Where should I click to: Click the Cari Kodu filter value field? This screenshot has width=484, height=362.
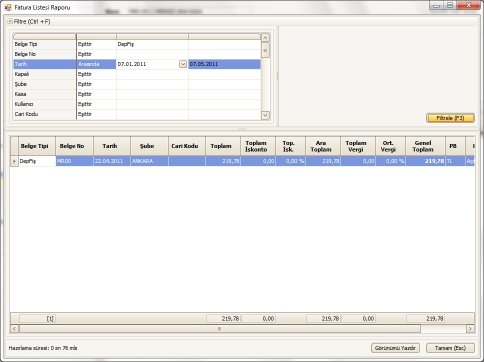(152, 114)
